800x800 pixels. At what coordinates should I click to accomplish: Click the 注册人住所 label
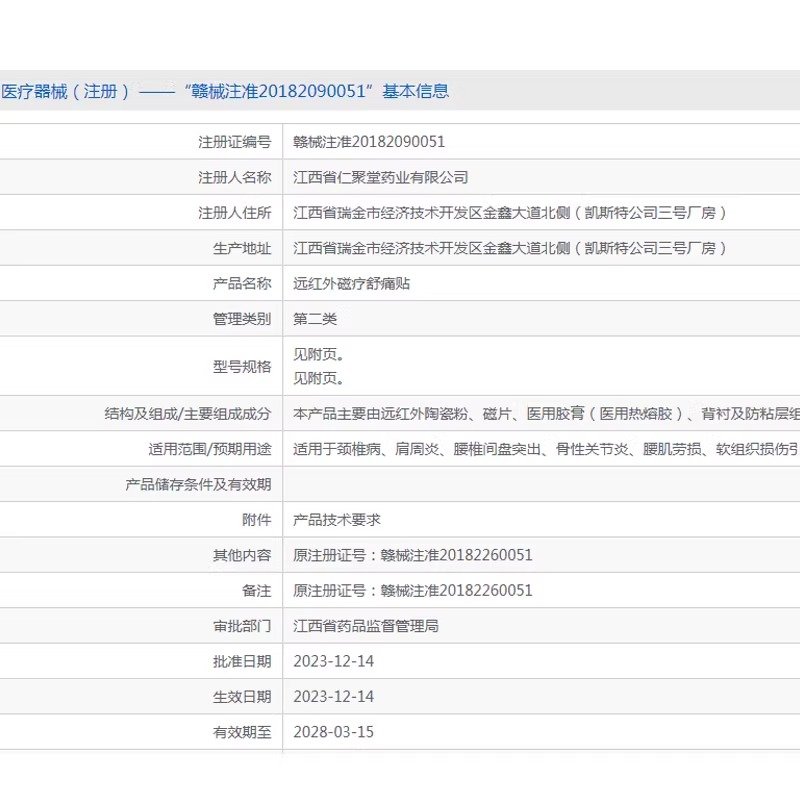pos(235,212)
